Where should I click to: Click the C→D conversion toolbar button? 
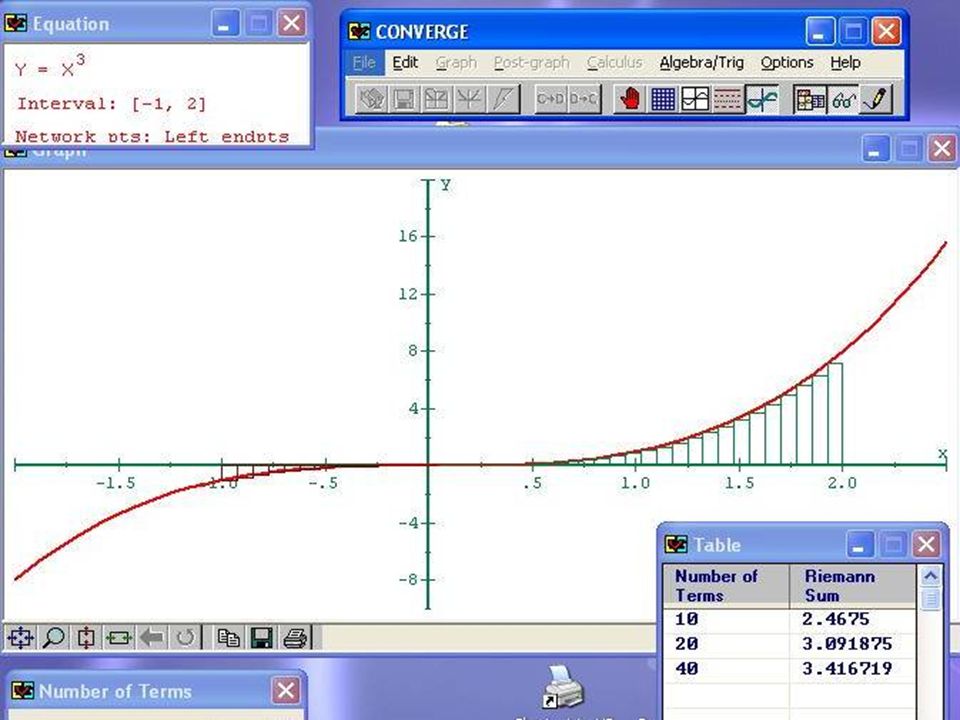550,99
